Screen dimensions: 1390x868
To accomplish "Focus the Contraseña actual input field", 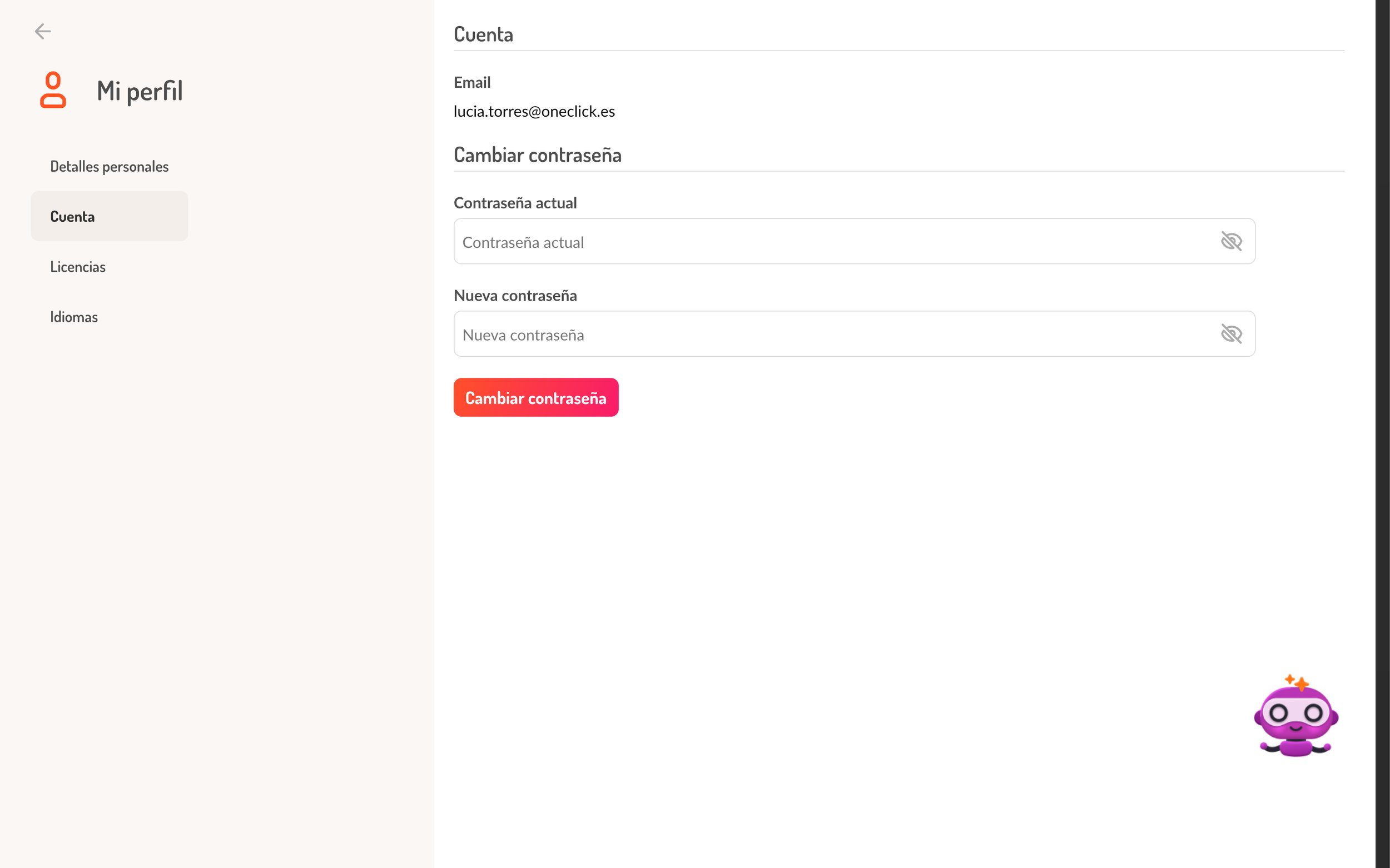I will [x=854, y=241].
